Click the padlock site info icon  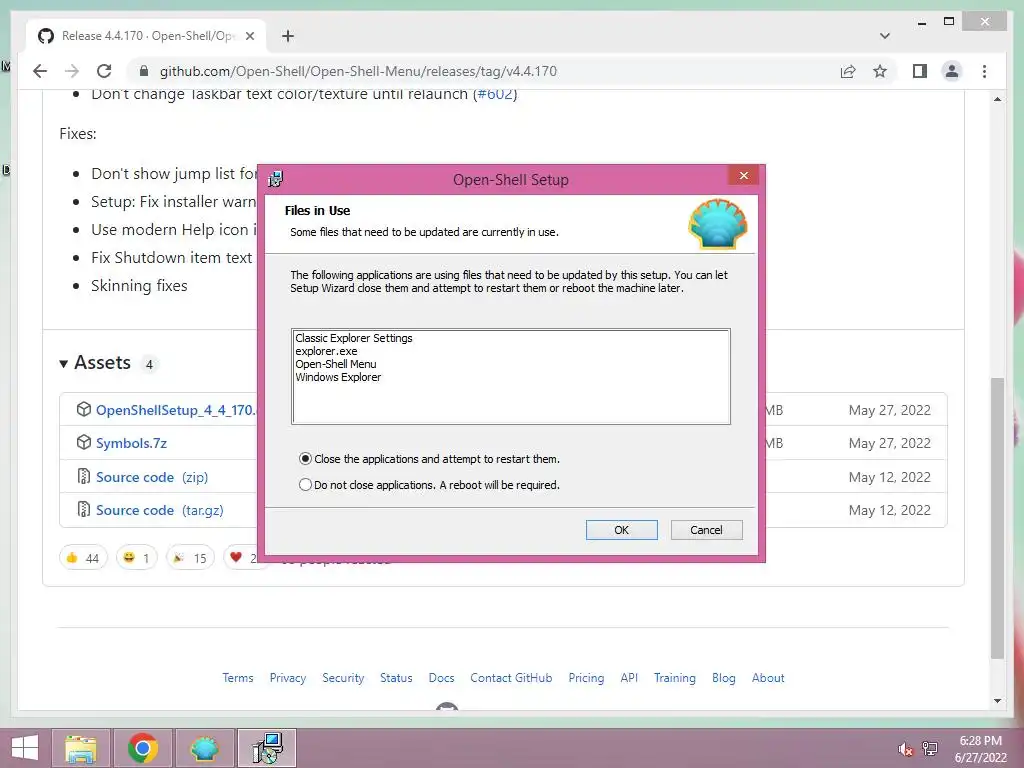click(144, 71)
